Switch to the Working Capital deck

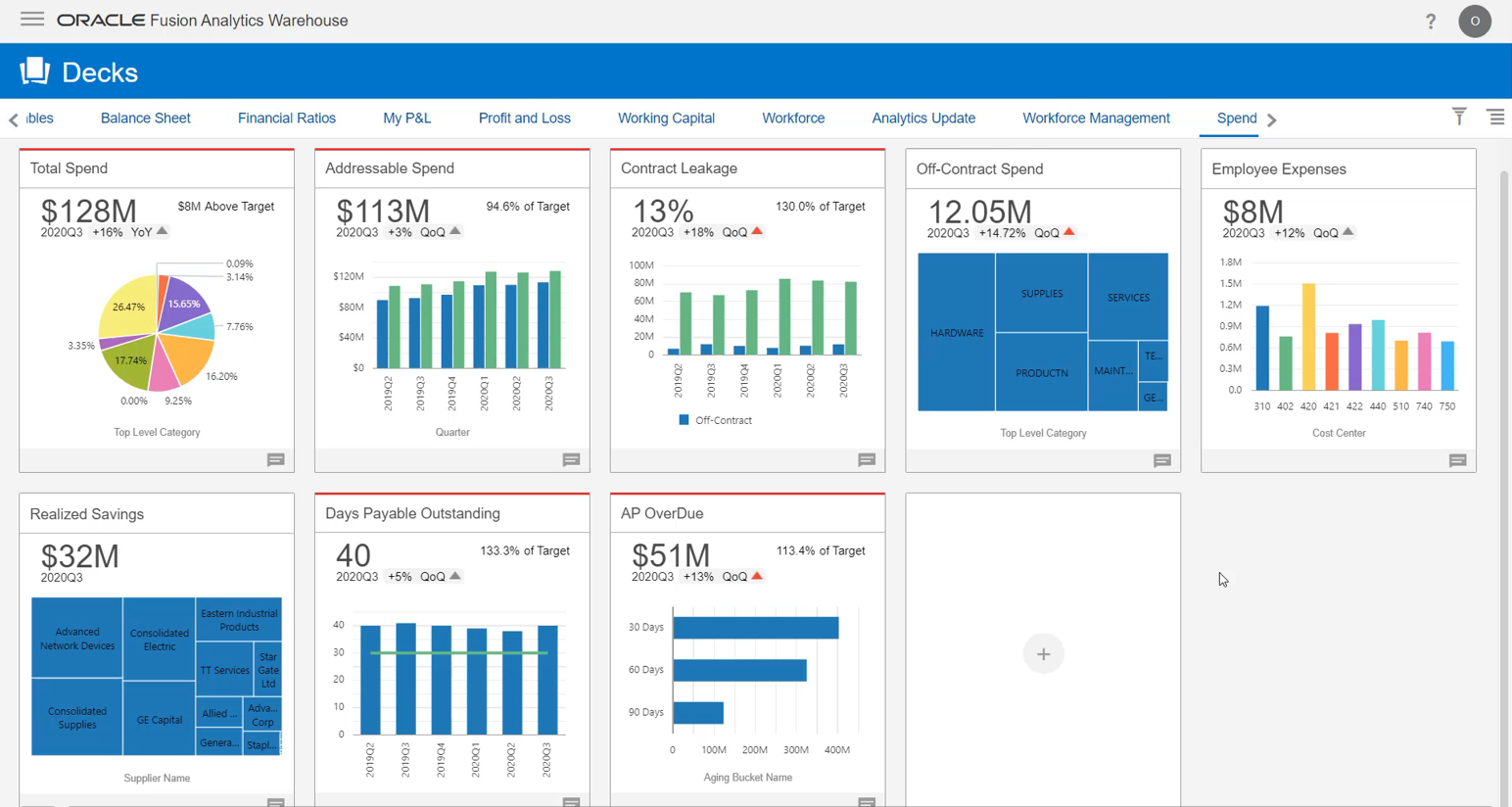click(666, 118)
